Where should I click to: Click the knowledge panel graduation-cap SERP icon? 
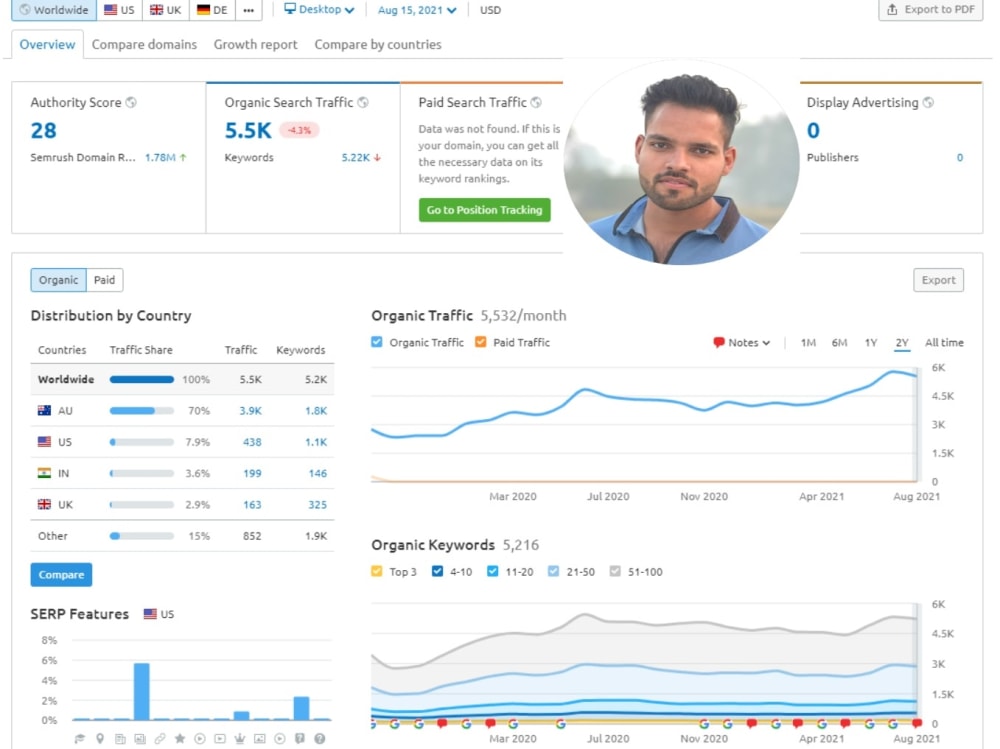point(80,739)
